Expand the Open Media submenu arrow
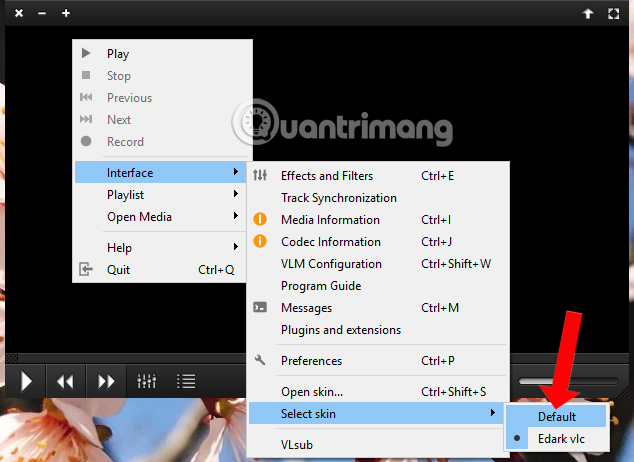Image resolution: width=634 pixels, height=462 pixels. [235, 216]
